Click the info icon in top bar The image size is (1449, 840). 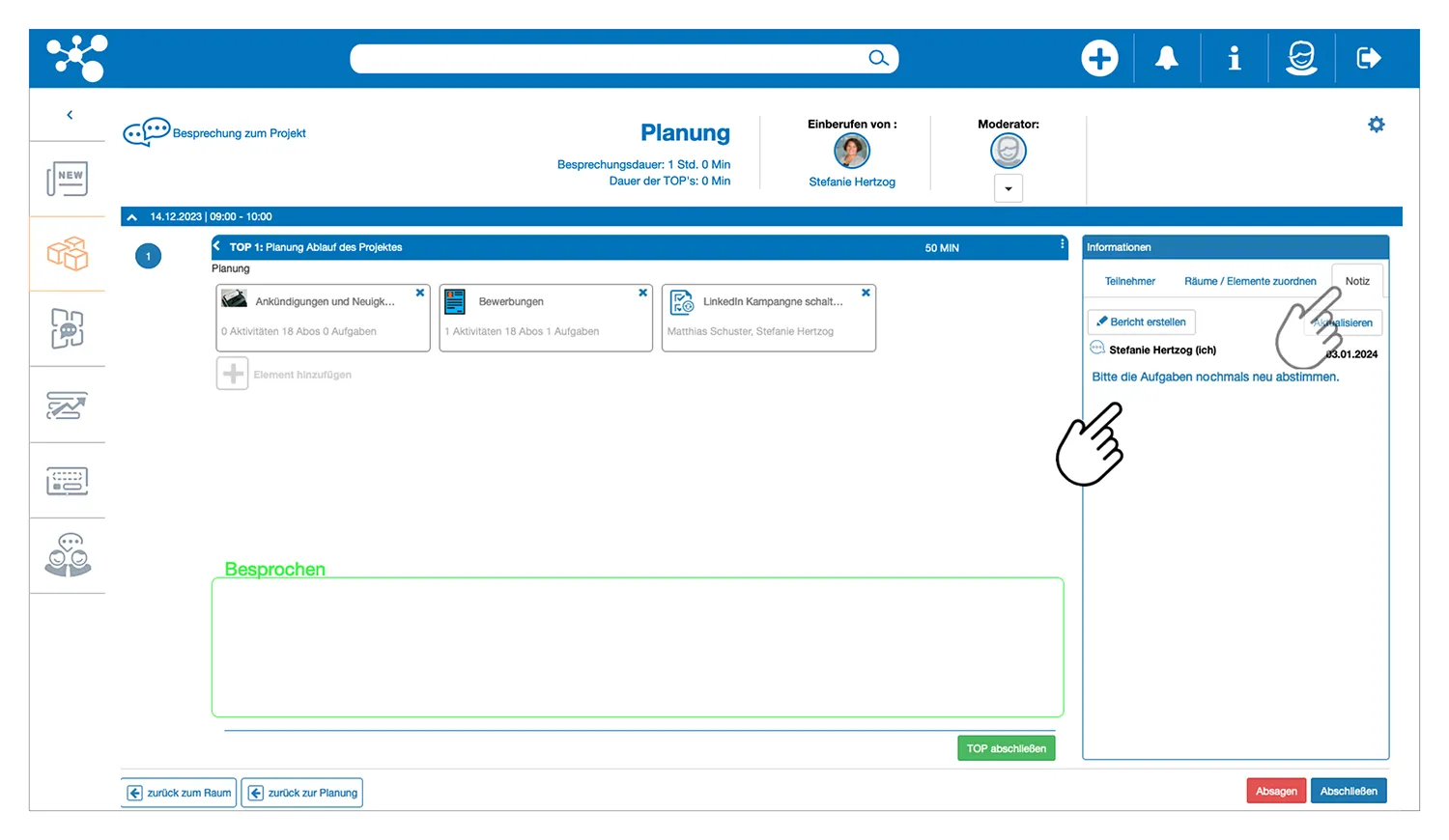[1234, 58]
